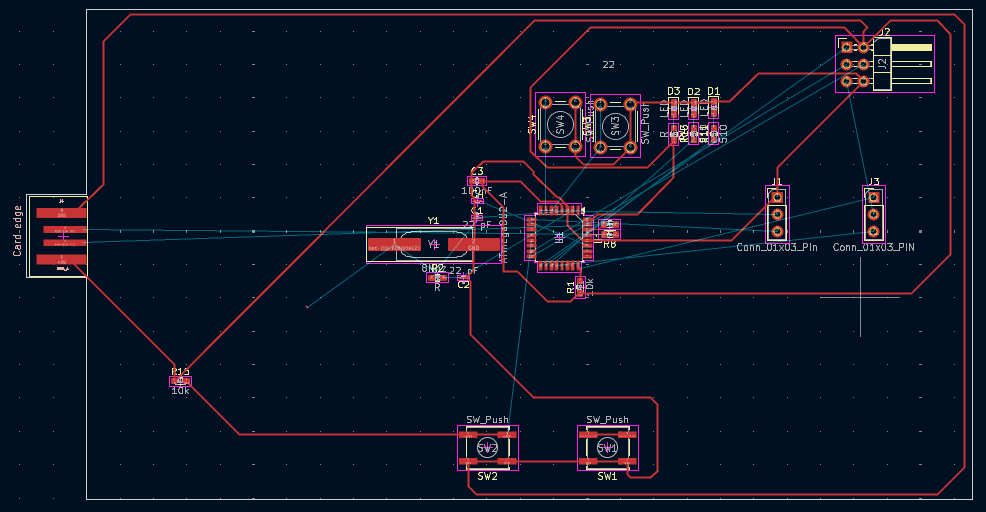
Task: Select the C3 capacitor footprint
Action: point(477,181)
